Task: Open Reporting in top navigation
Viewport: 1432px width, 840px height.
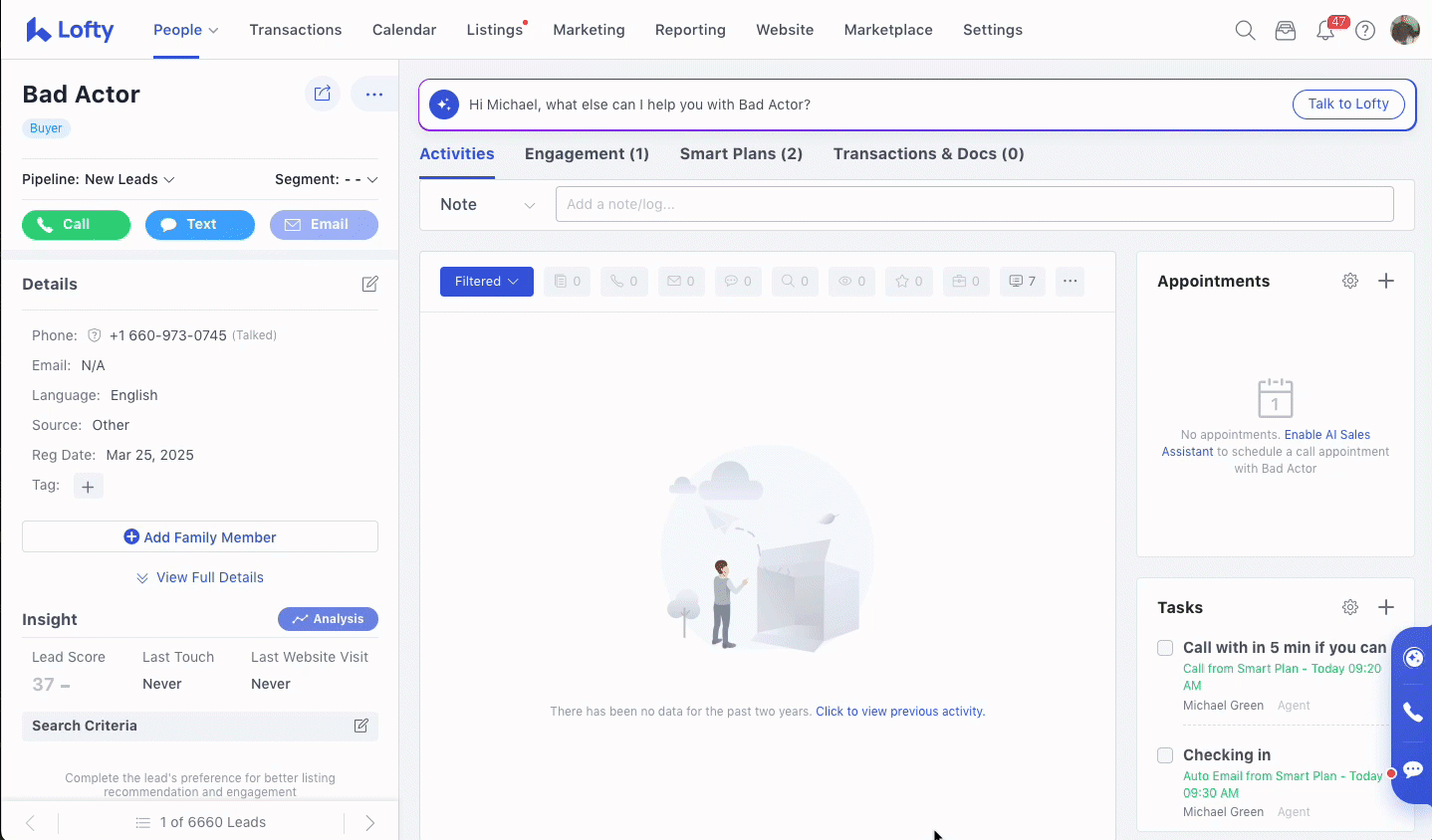Action: pos(690,30)
